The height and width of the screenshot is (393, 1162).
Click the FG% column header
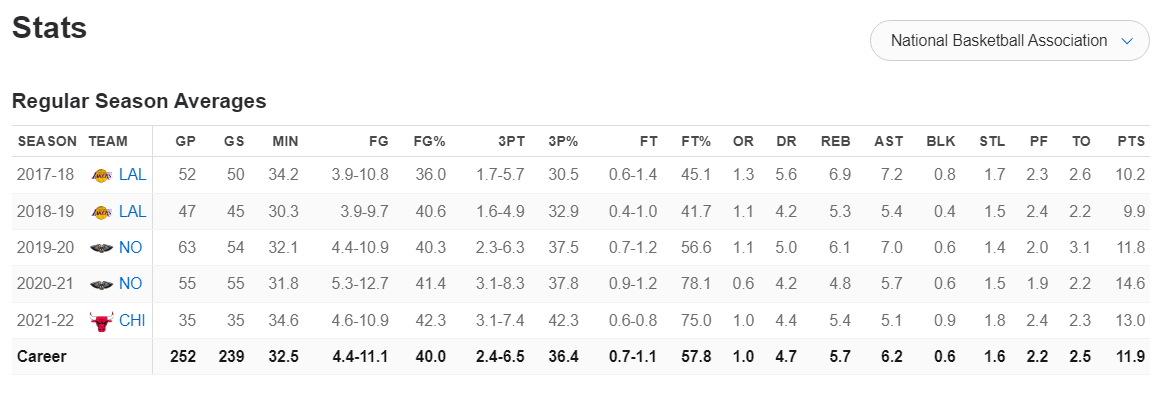pyautogui.click(x=430, y=141)
